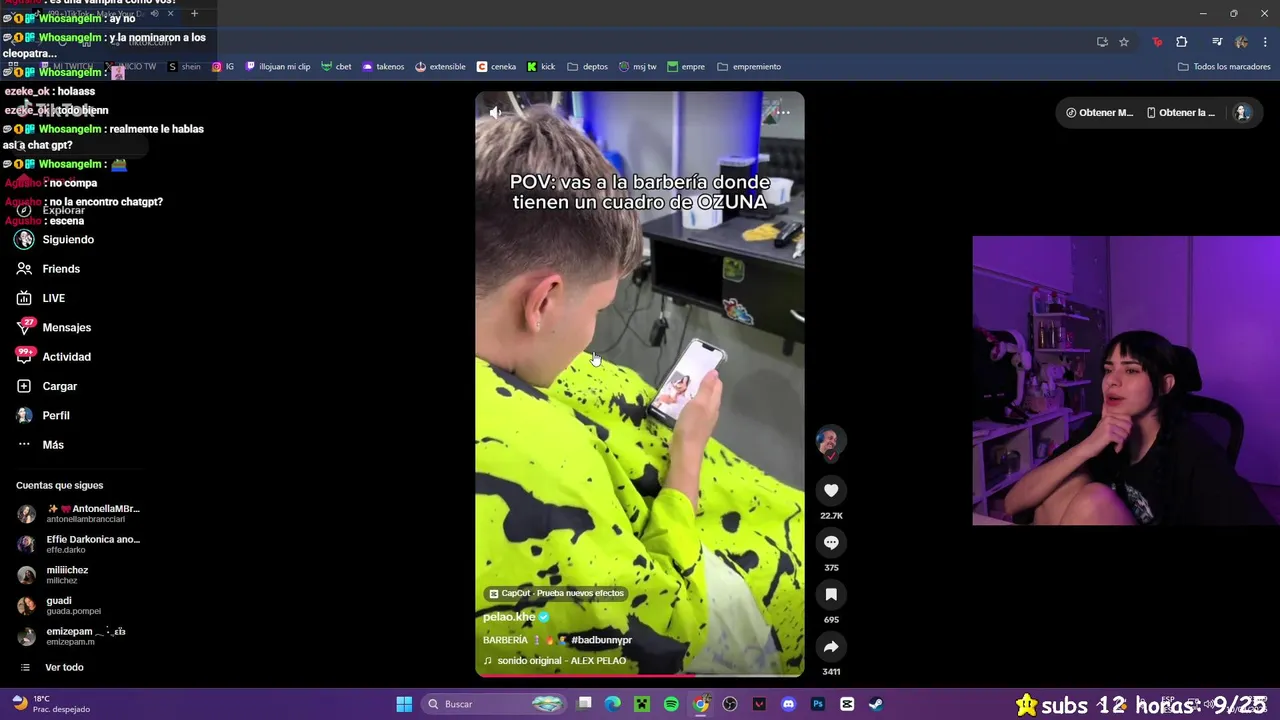1280x720 pixels.
Task: Open pelao.khe creator username
Action: tap(509, 617)
